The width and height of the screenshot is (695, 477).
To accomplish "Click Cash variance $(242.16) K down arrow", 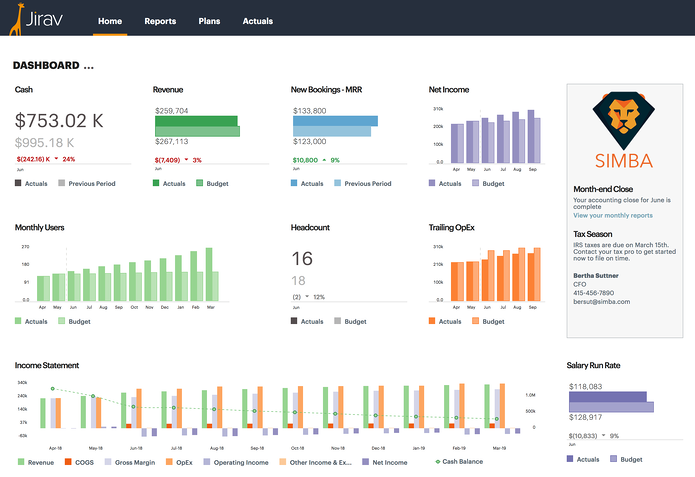I will 56,159.
